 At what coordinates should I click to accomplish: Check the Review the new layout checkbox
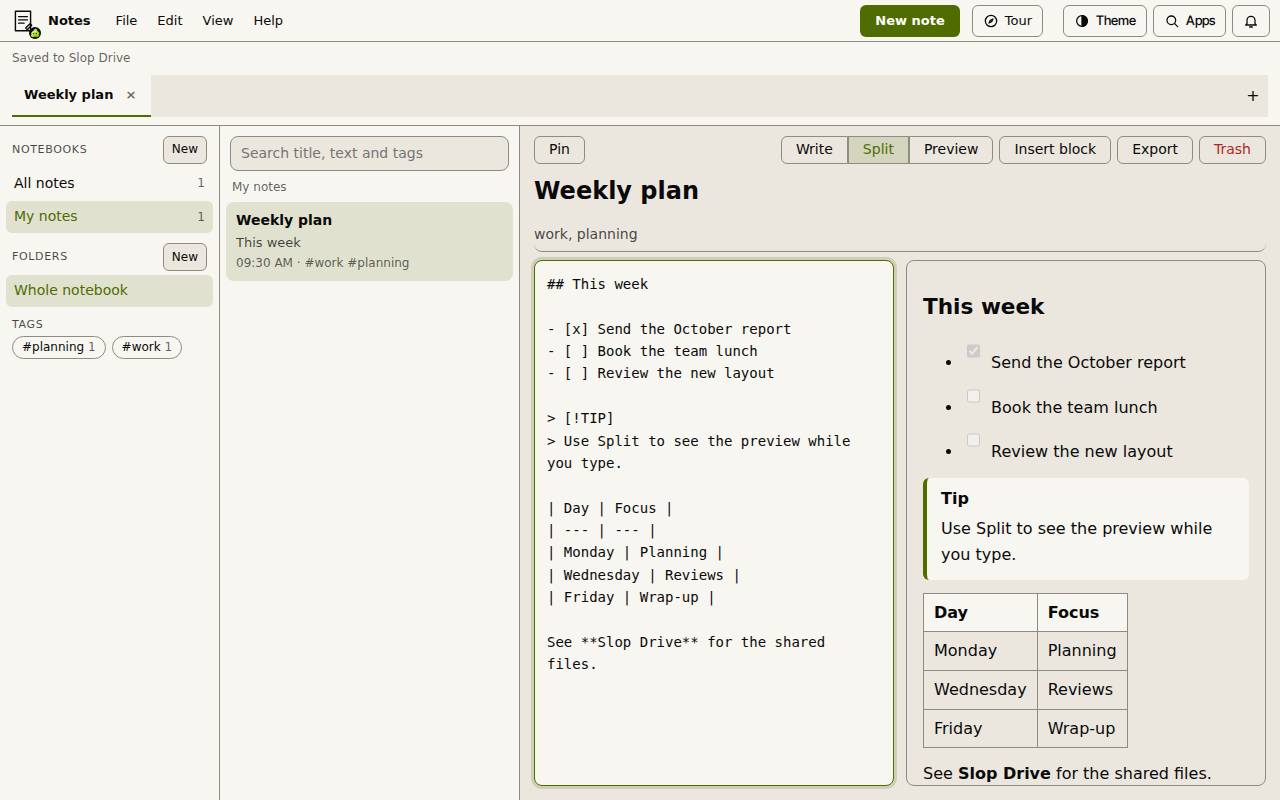[x=973, y=440]
